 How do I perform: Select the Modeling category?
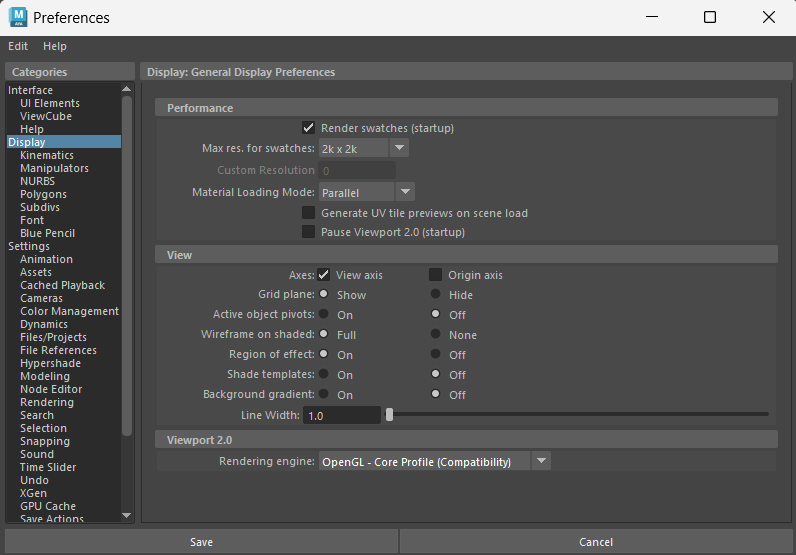coord(45,376)
